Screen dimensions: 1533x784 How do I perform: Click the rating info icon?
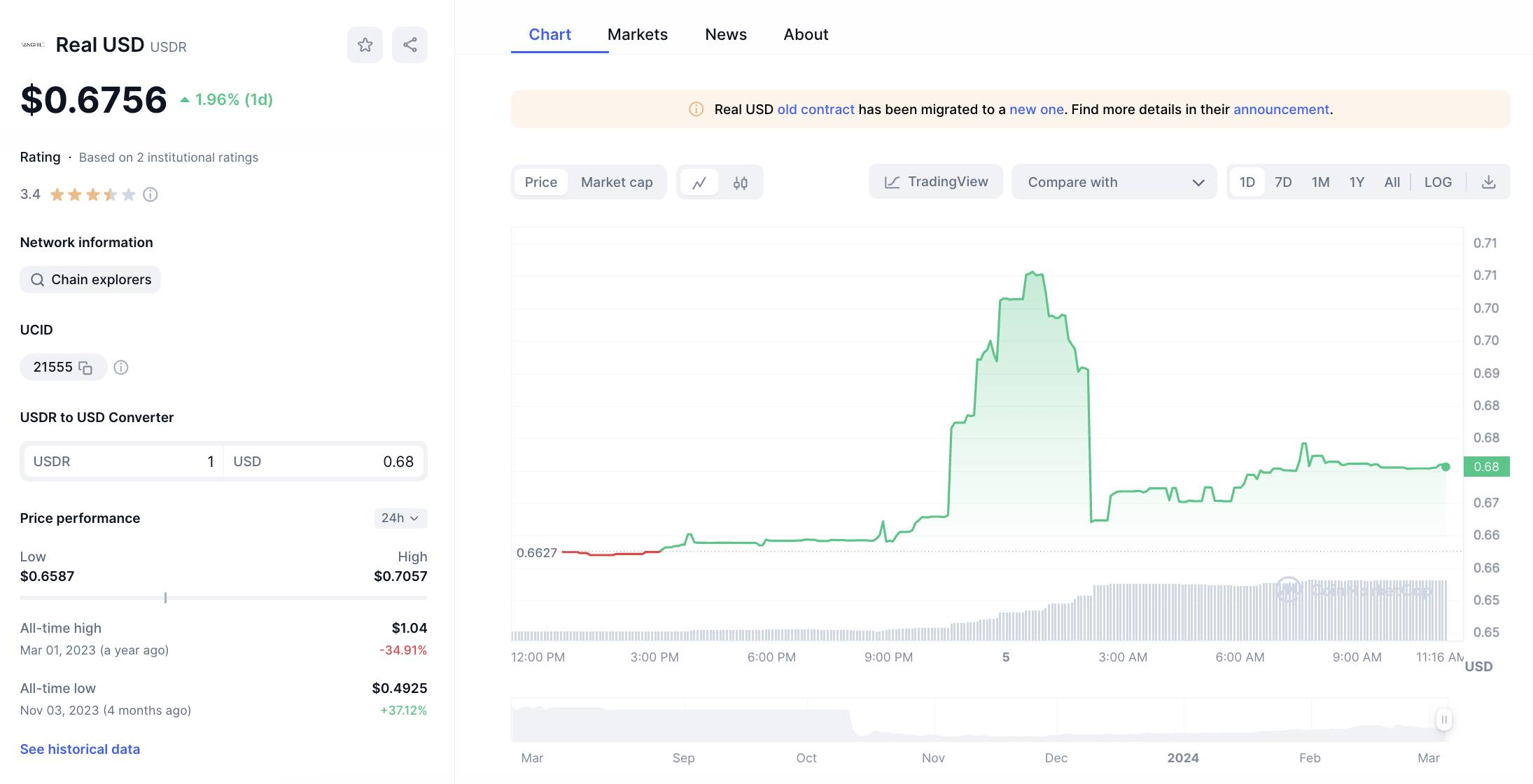pyautogui.click(x=150, y=195)
